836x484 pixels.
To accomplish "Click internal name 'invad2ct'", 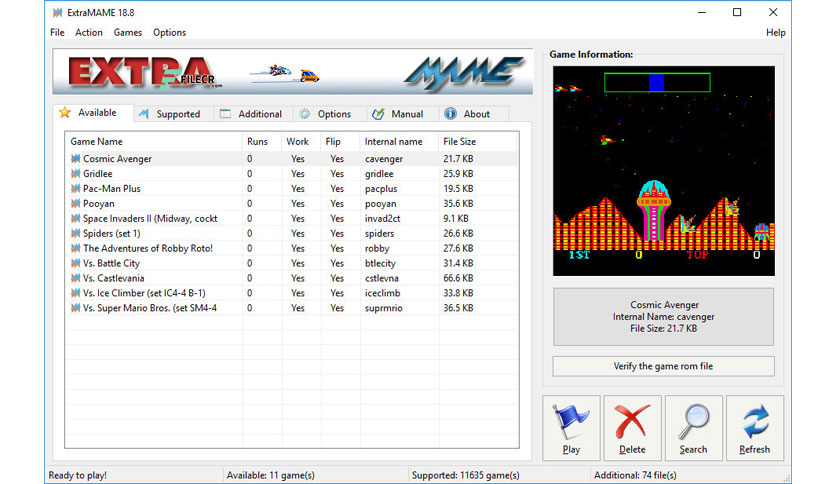I will (382, 219).
